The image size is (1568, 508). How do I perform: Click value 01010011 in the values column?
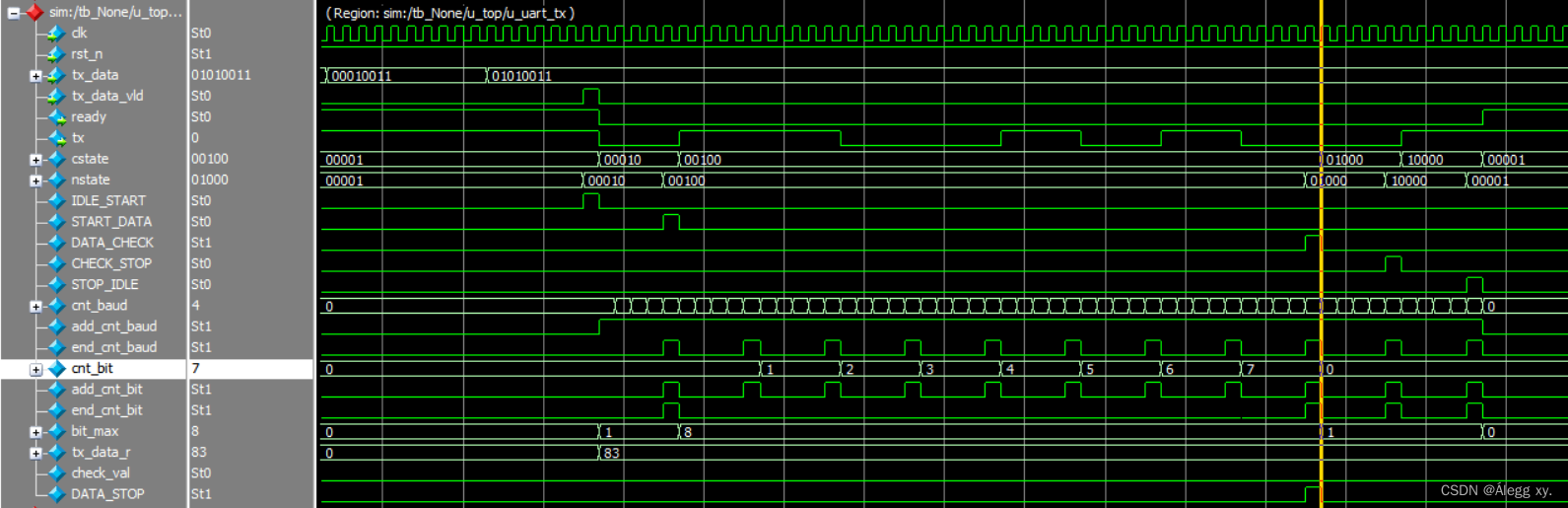click(221, 75)
